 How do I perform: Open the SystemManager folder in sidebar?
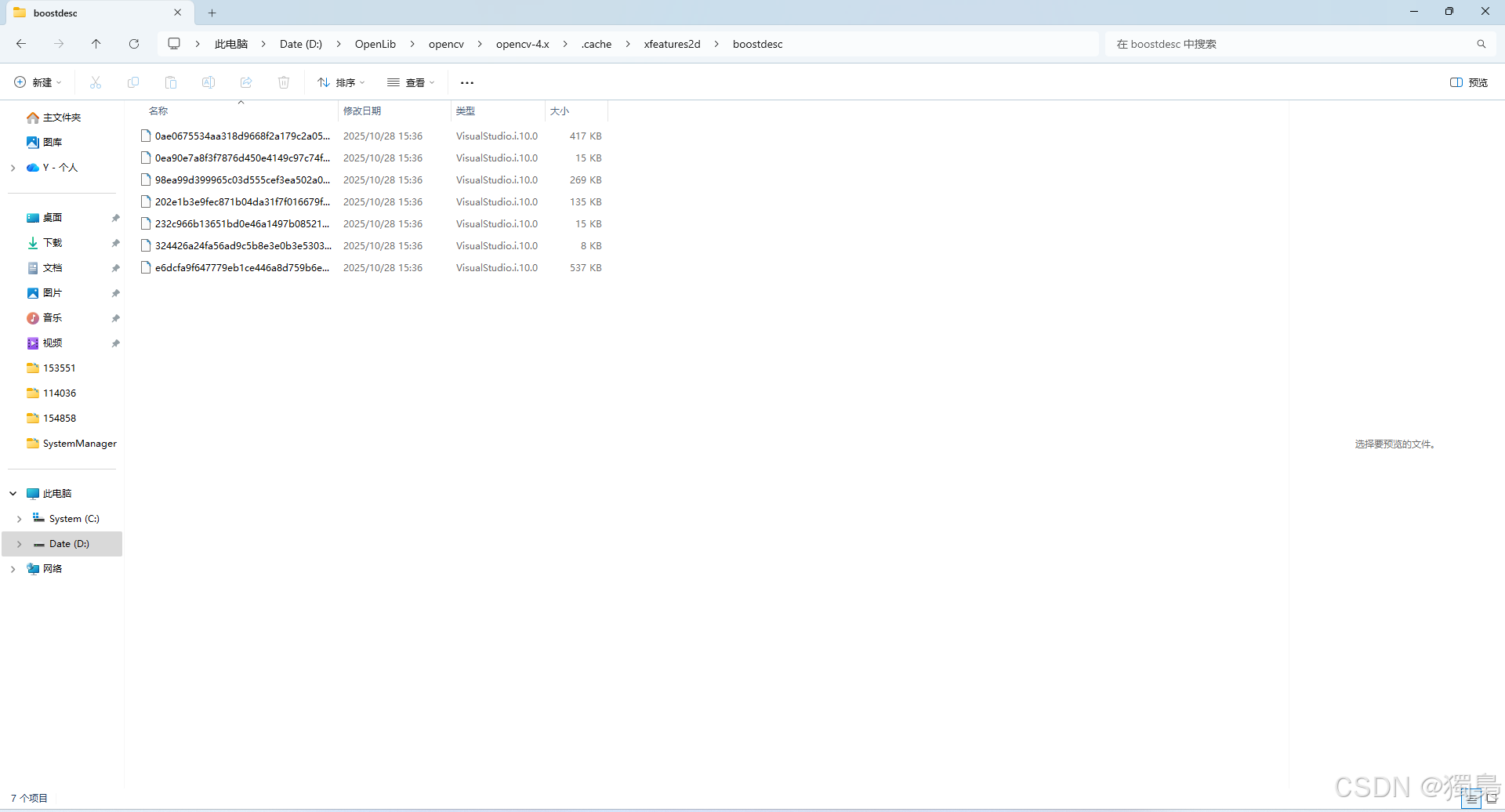pyautogui.click(x=71, y=444)
